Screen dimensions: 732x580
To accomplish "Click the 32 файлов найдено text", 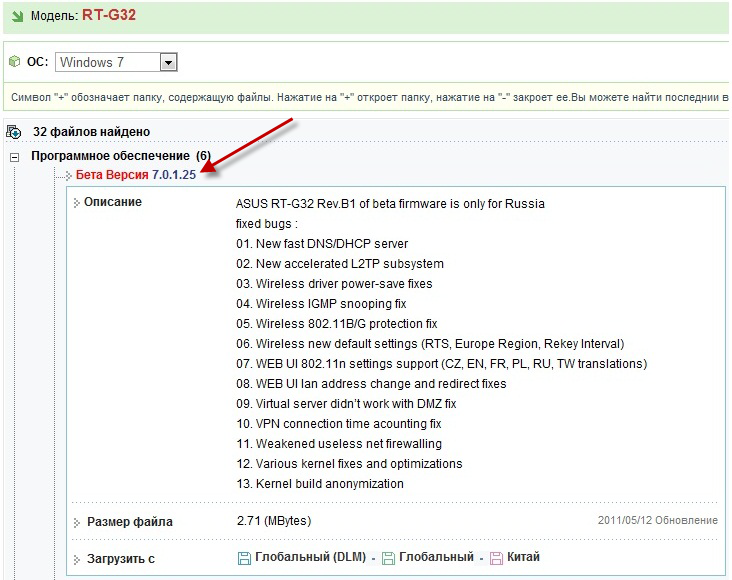I will [91, 132].
